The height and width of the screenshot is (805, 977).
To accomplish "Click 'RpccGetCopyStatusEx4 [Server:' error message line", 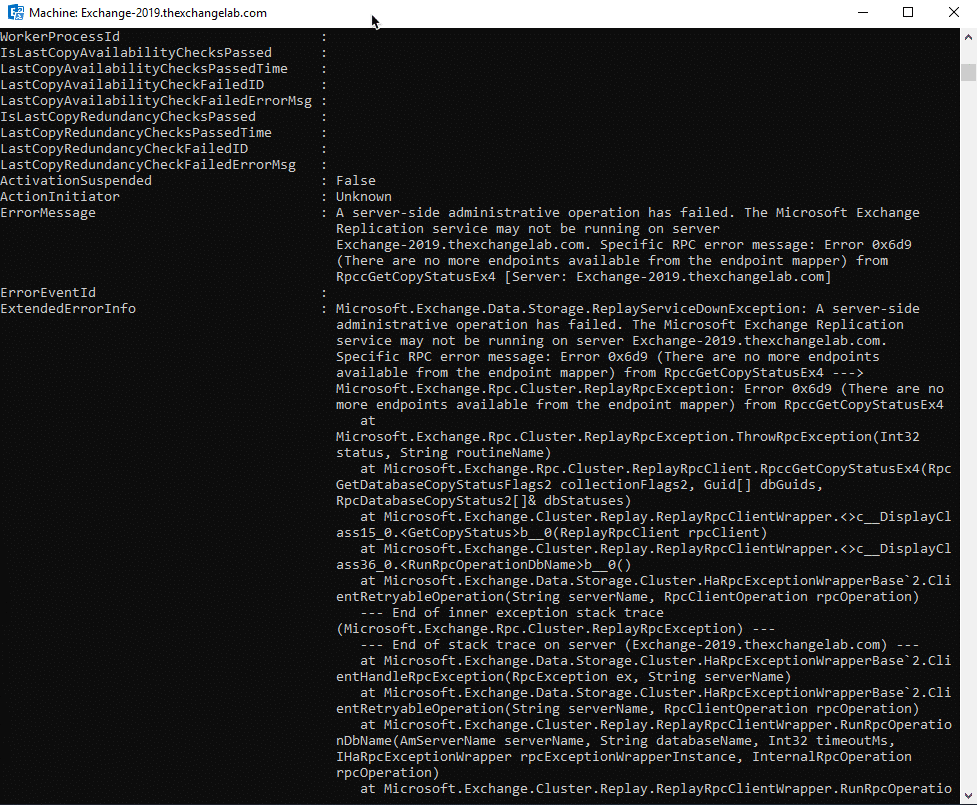I will tap(584, 277).
